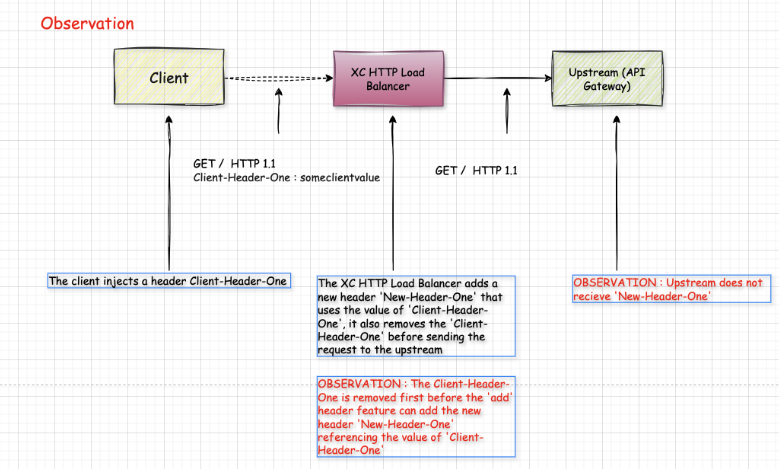Image resolution: width=779 pixels, height=469 pixels.
Task: Click 'GET / HTTP 1.1' text above Client-Header-One
Action: click(x=234, y=163)
